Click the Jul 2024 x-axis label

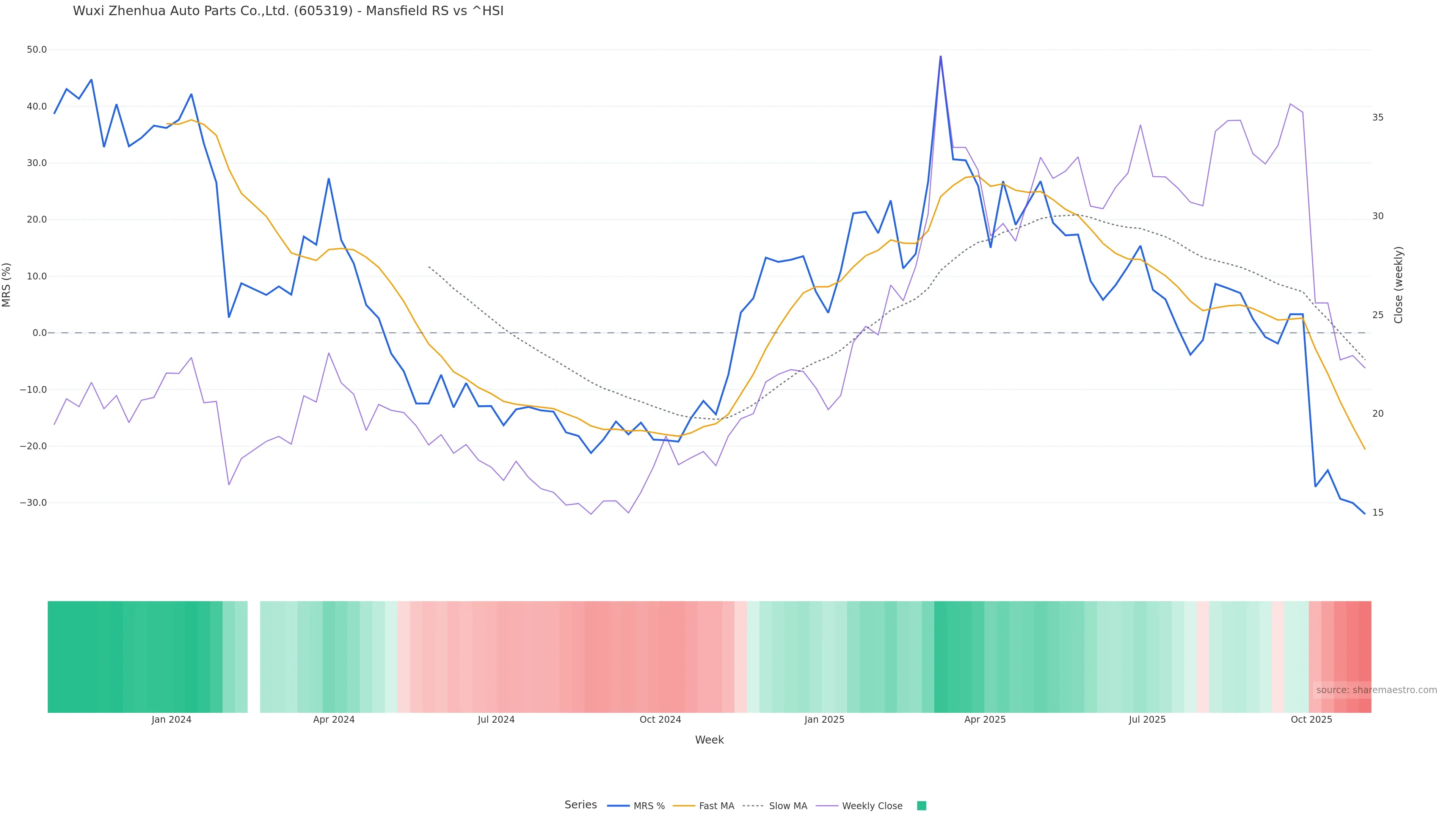click(x=496, y=720)
